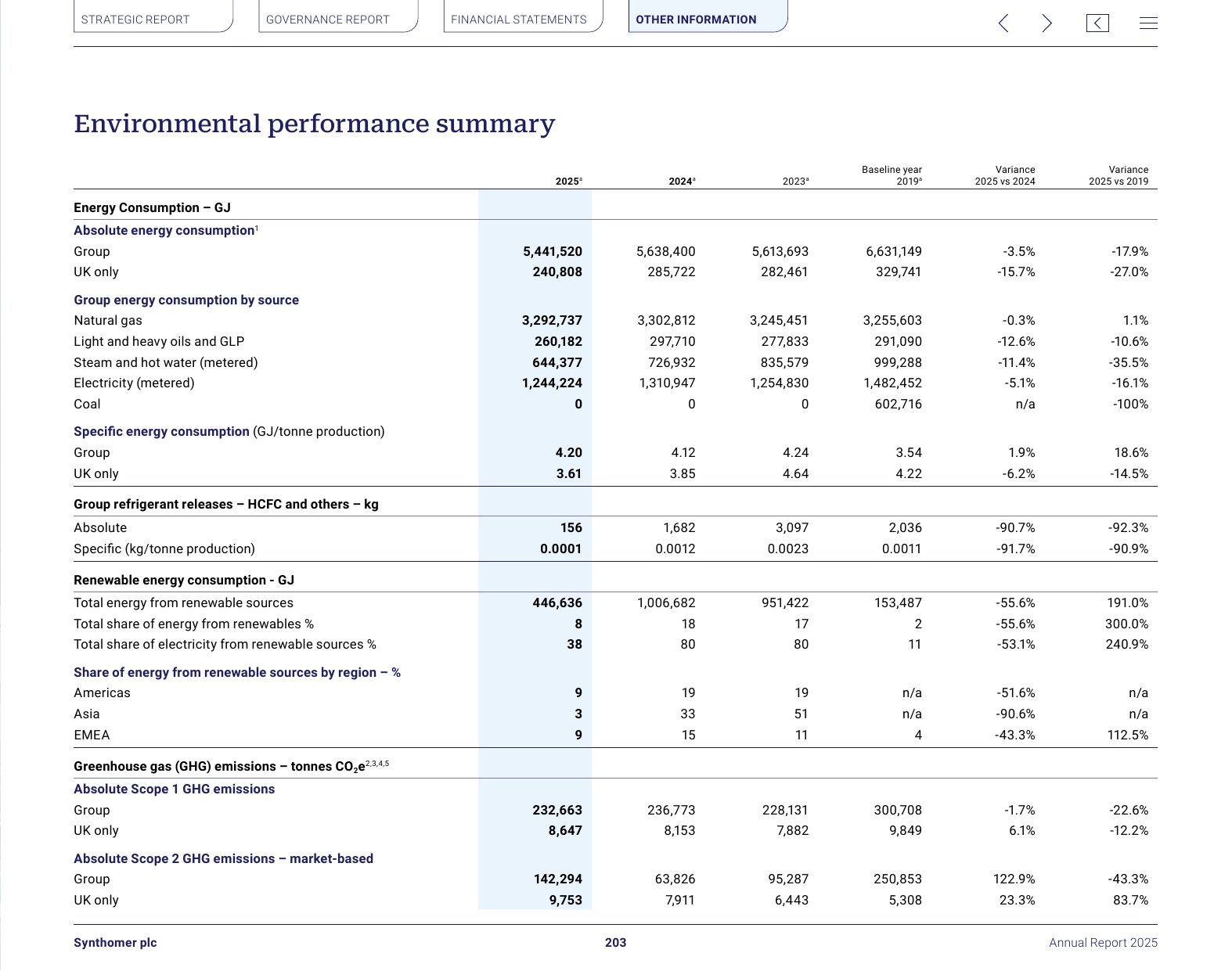Viewport: 1232px width, 971px height.
Task: Click the 'Group refrigerant releases' section heading
Action: point(226,505)
